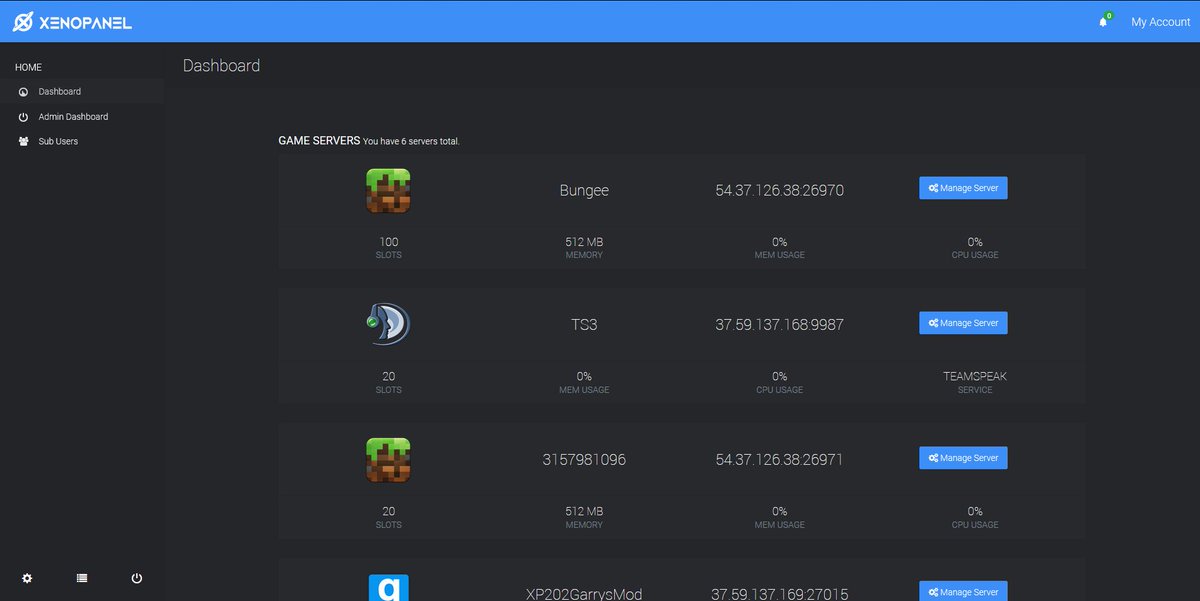Click the Admin Dashboard power icon
The image size is (1200, 601).
[x=23, y=117]
